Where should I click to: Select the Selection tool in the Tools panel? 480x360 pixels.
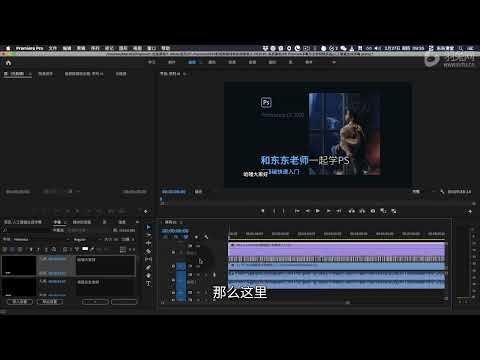point(148,227)
